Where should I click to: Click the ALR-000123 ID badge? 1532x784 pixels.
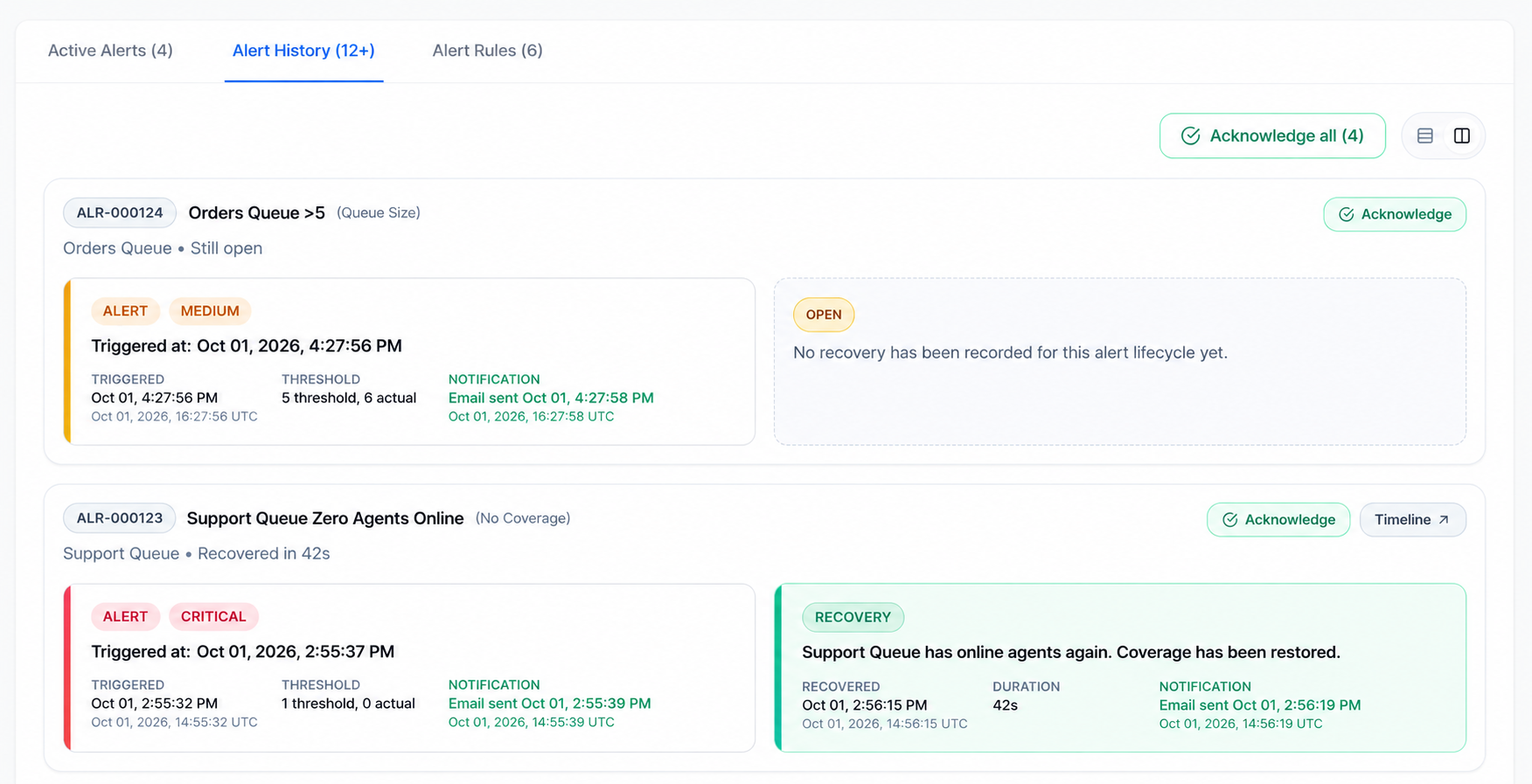coord(120,518)
